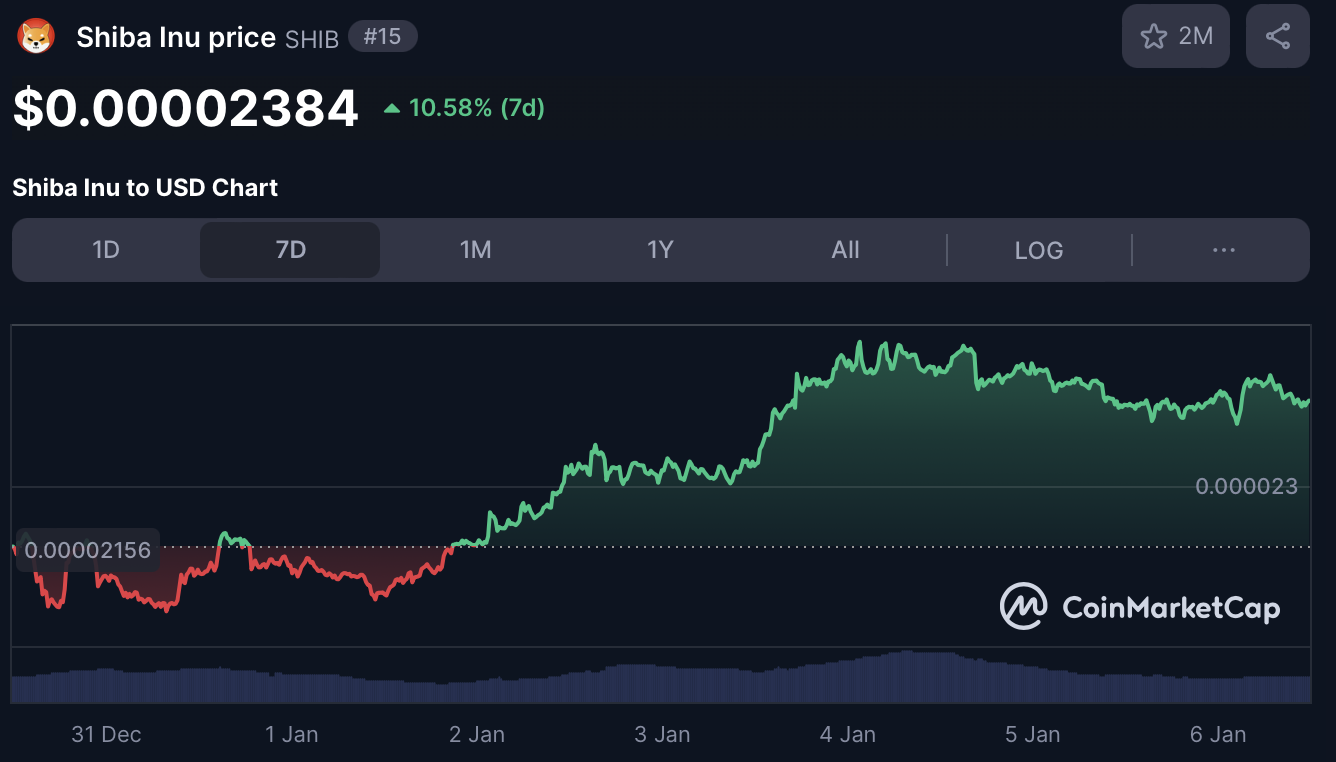Click the Shiba Inu coin logo
The width and height of the screenshot is (1336, 762).
pos(37,37)
